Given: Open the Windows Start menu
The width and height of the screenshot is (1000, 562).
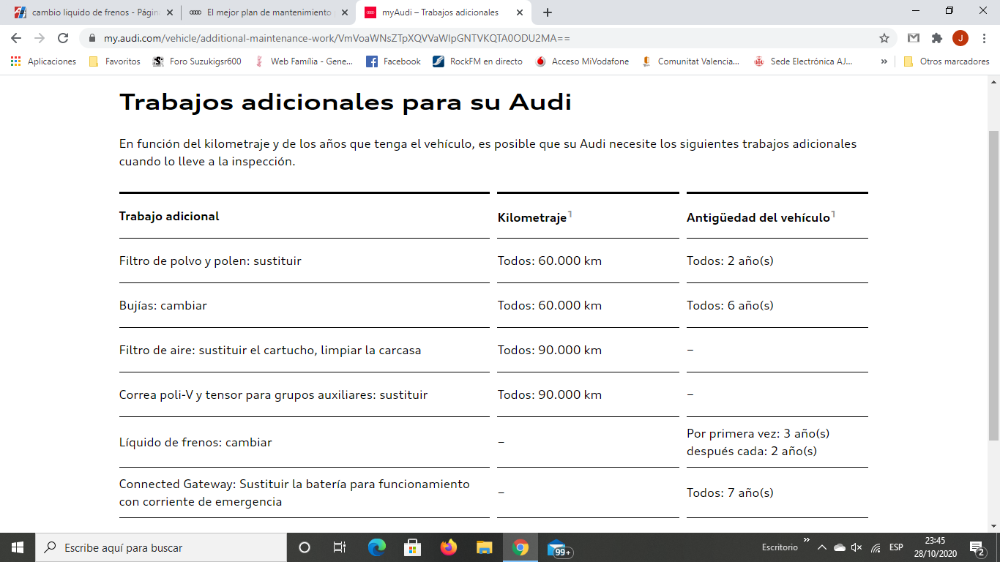Looking at the screenshot, I should 17,547.
